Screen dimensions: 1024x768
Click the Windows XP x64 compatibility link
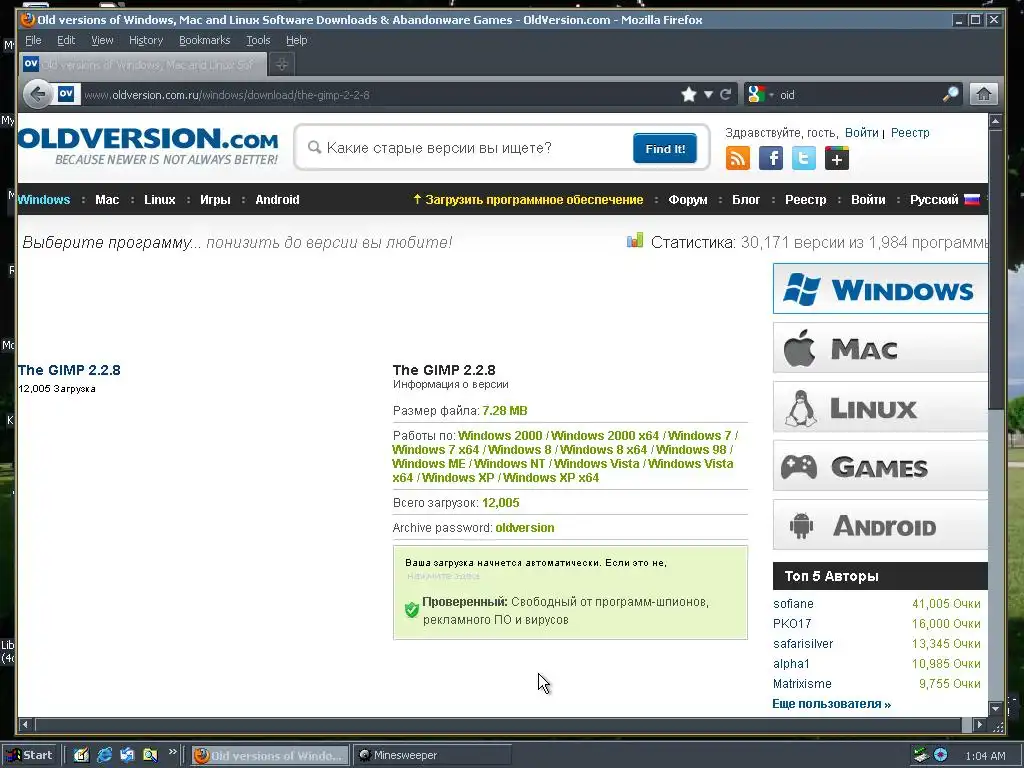point(551,477)
